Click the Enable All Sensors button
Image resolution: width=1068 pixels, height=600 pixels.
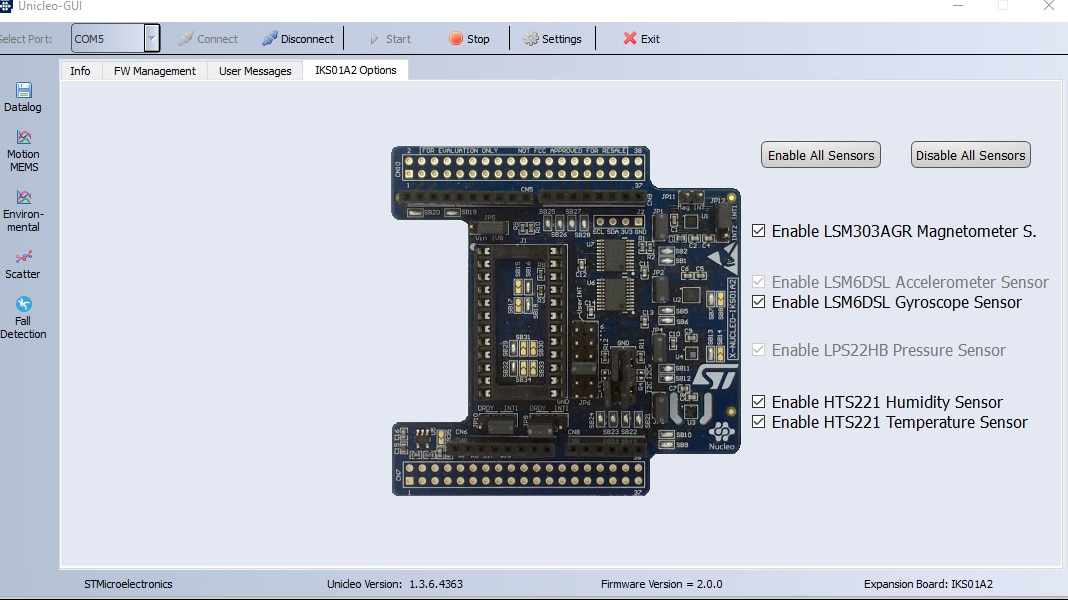click(821, 155)
